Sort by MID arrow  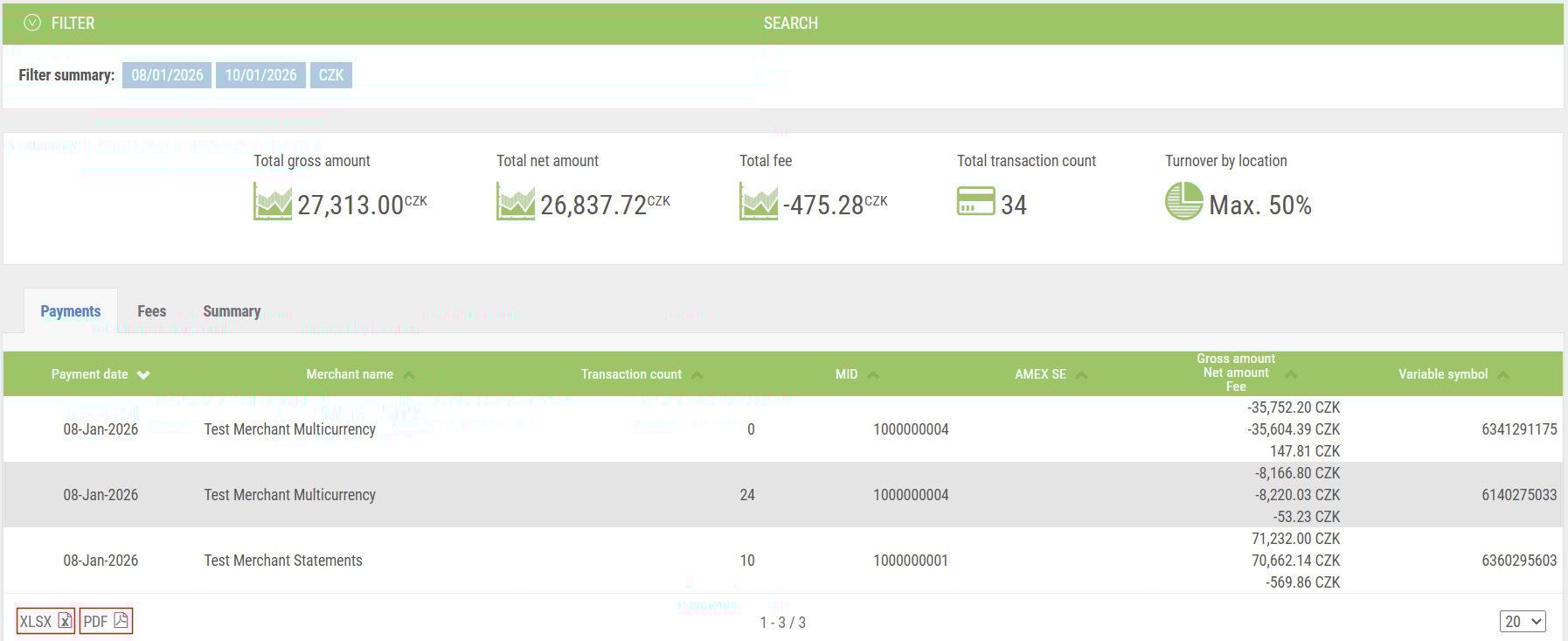[873, 375]
